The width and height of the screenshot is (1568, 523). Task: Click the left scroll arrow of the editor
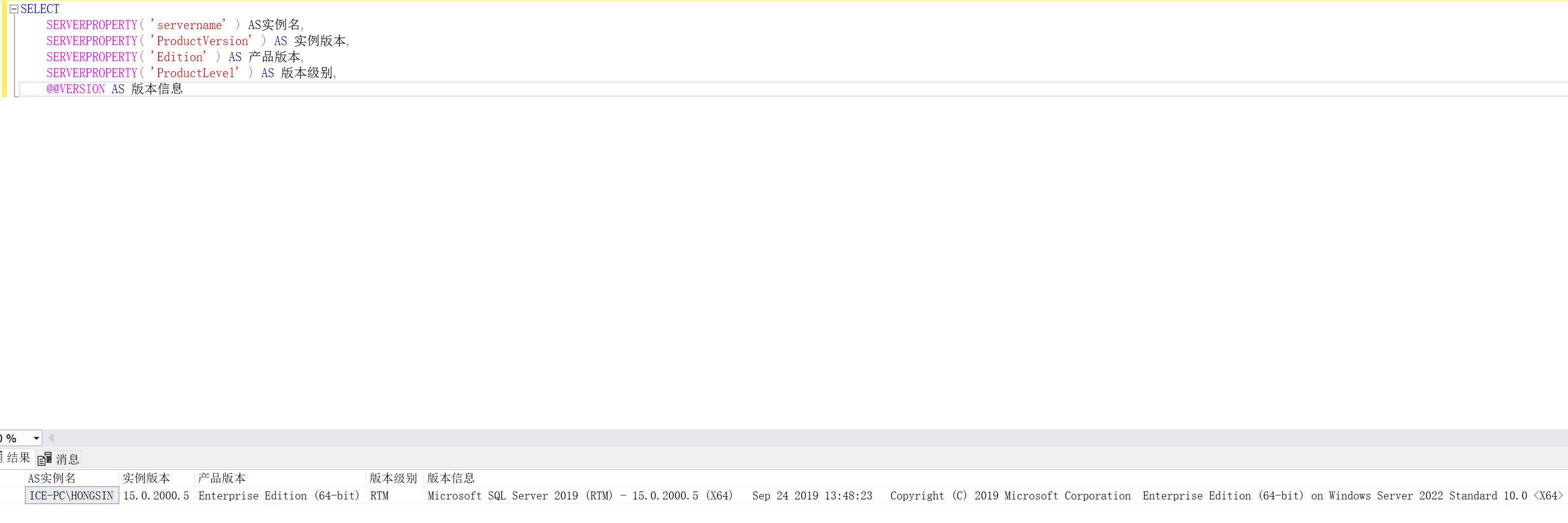[x=51, y=438]
